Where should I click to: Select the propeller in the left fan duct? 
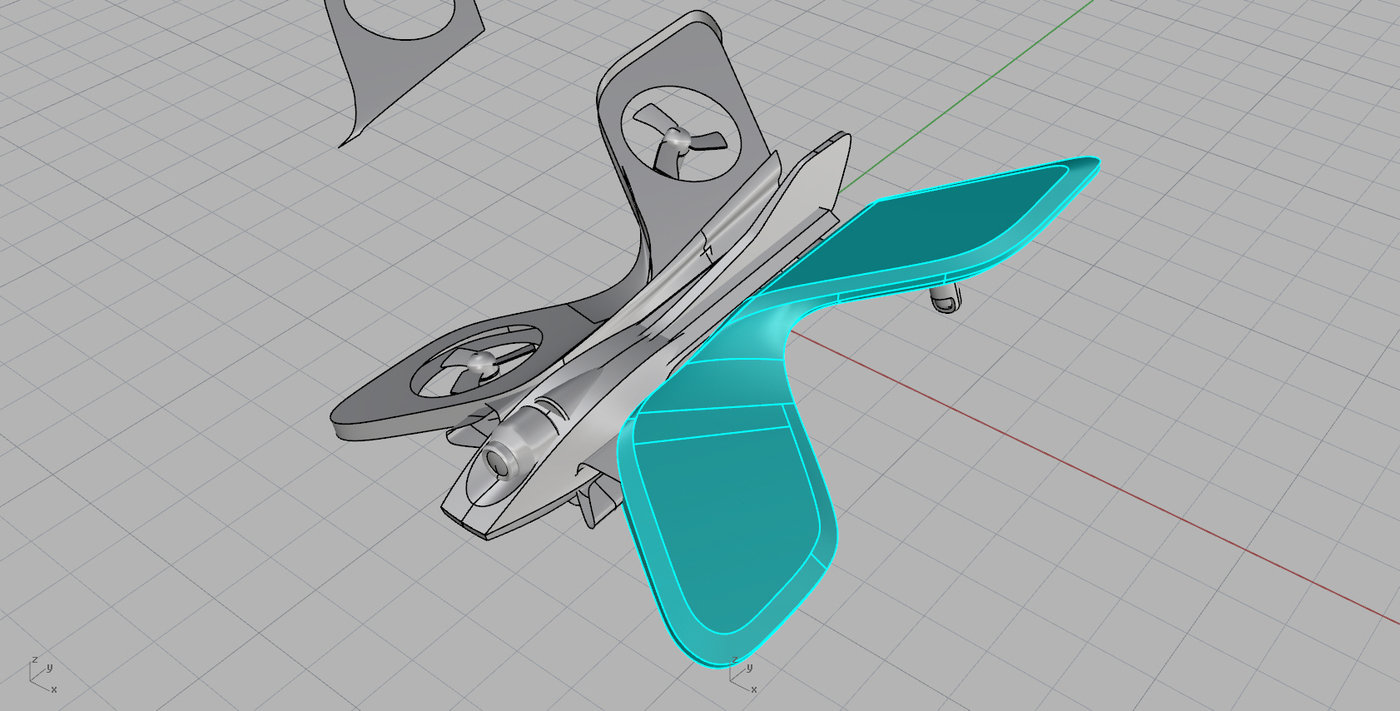[480, 365]
